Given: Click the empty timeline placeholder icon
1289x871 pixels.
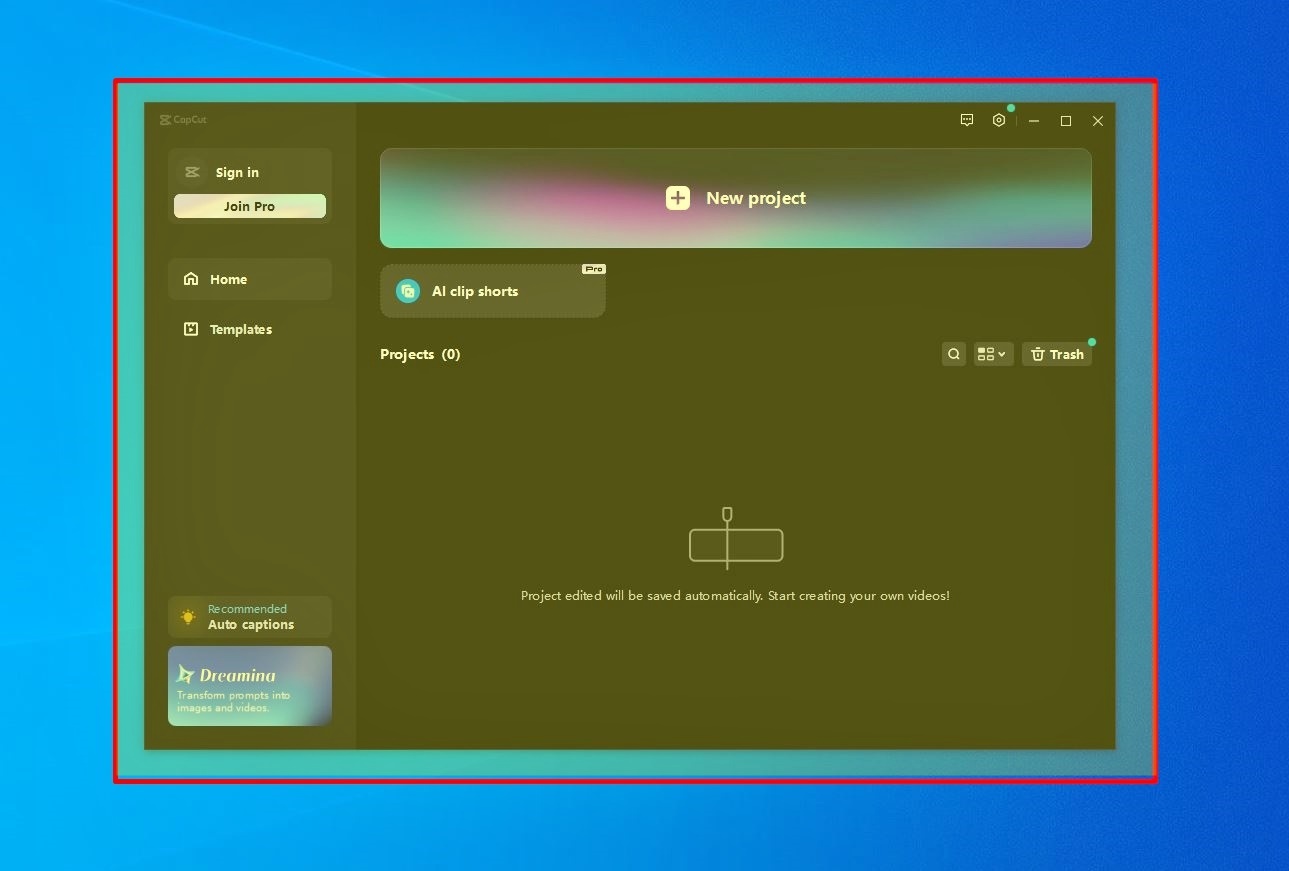Looking at the screenshot, I should [736, 540].
